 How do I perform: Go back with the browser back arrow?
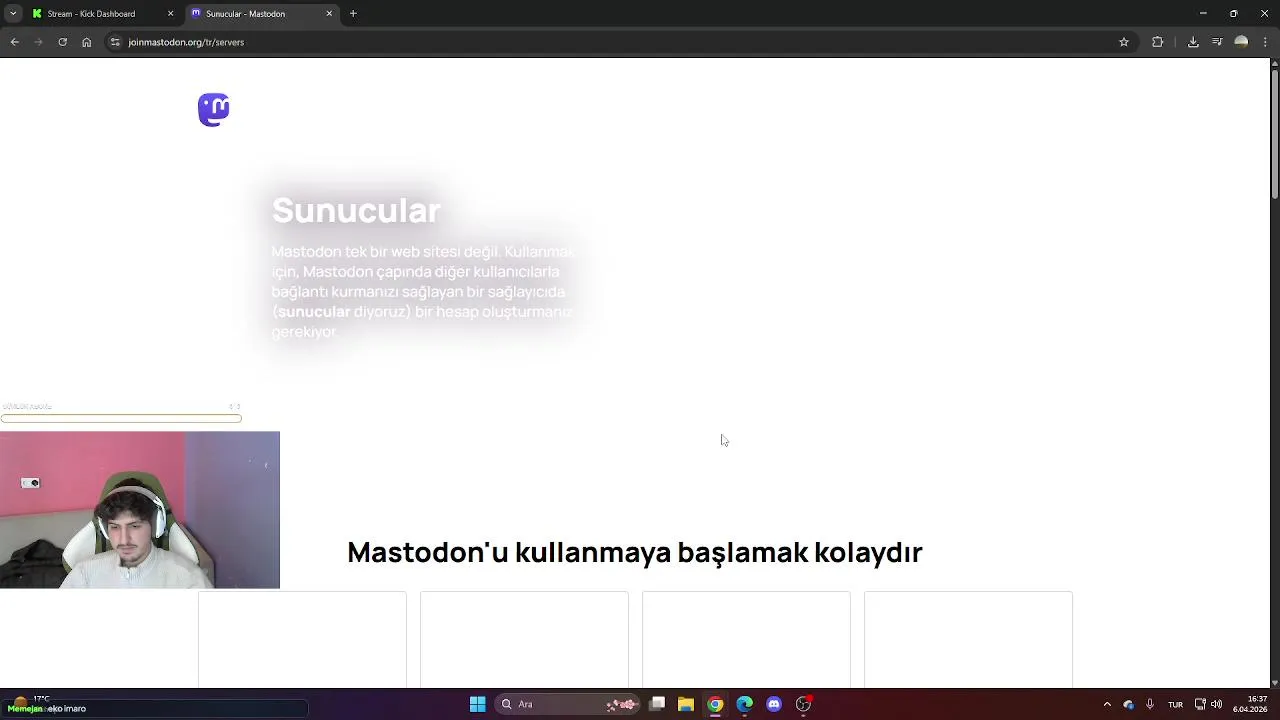click(14, 42)
